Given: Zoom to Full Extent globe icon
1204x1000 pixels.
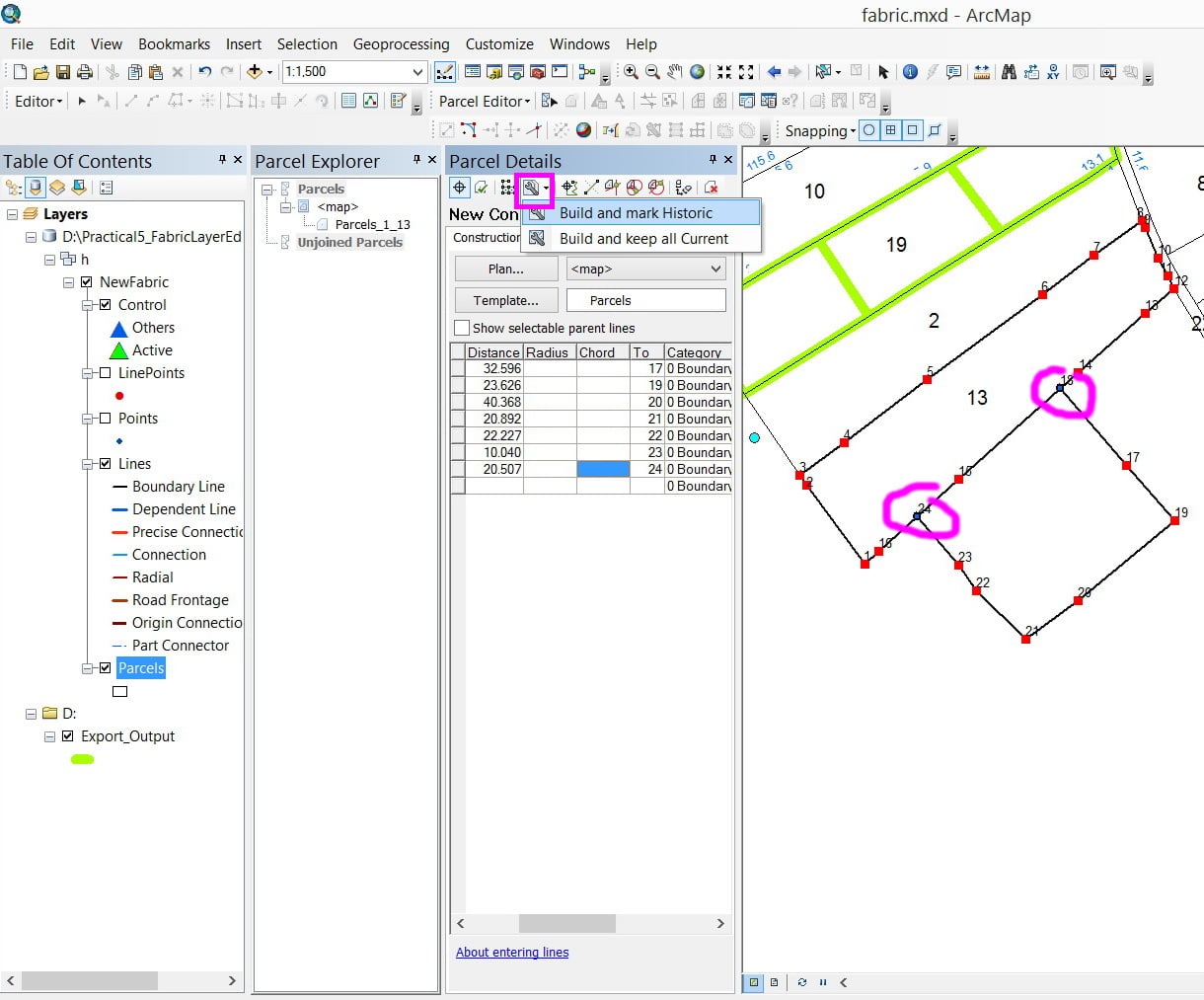Looking at the screenshot, I should pos(697,72).
